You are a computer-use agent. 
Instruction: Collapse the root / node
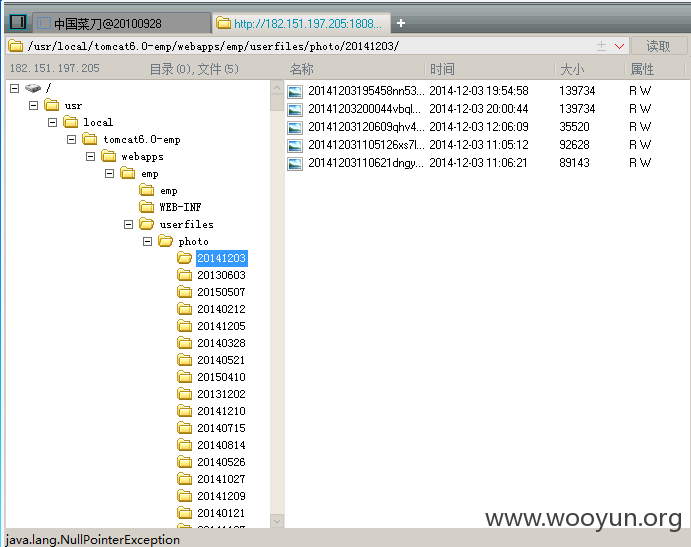15,89
